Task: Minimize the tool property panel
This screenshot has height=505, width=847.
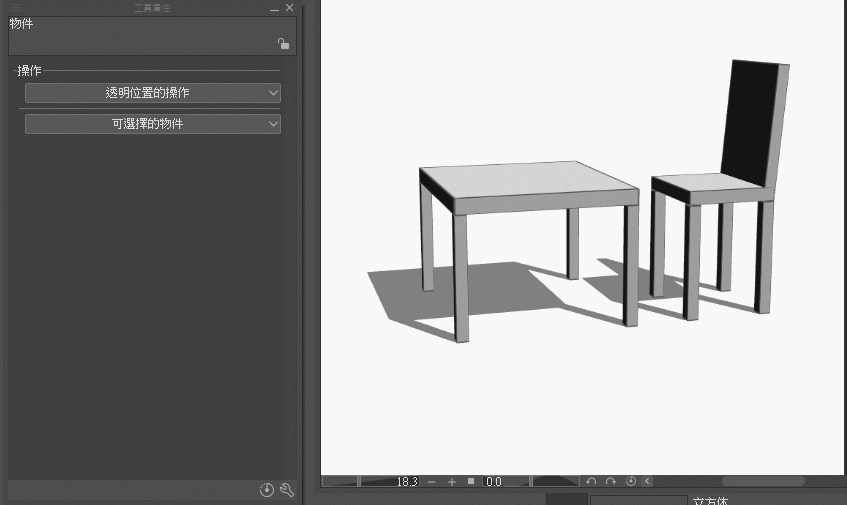Action: click(274, 8)
